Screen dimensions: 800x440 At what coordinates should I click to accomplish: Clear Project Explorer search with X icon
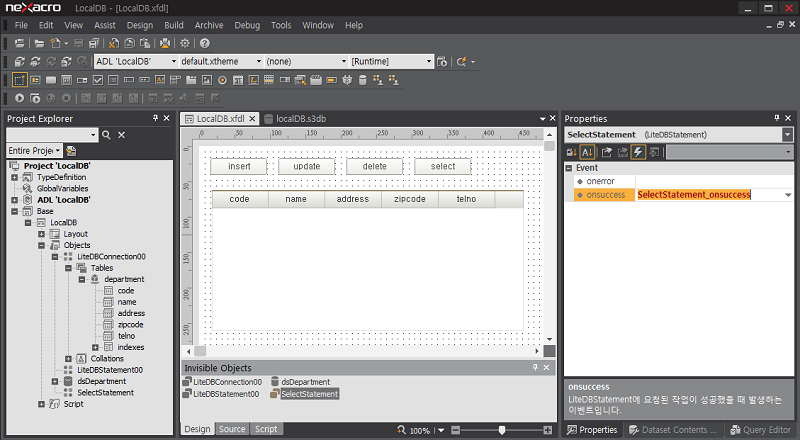pos(121,135)
